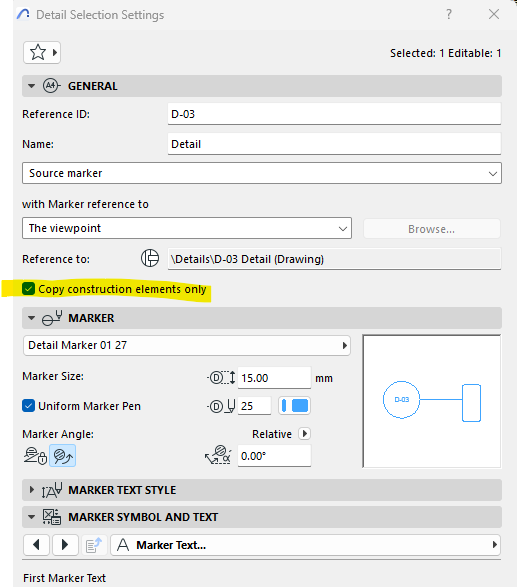Viewport: 517px width, 587px height.
Task: Collapse the MARKER SYMBOL AND TEXT panel
Action: (31, 517)
